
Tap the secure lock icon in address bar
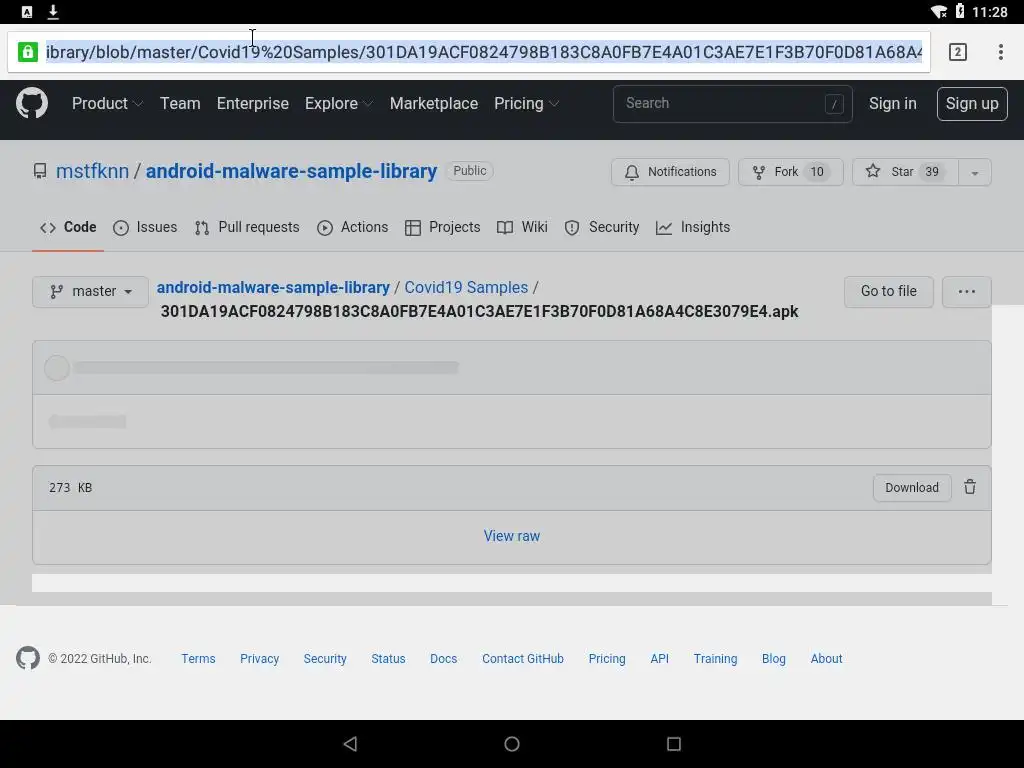tap(27, 52)
